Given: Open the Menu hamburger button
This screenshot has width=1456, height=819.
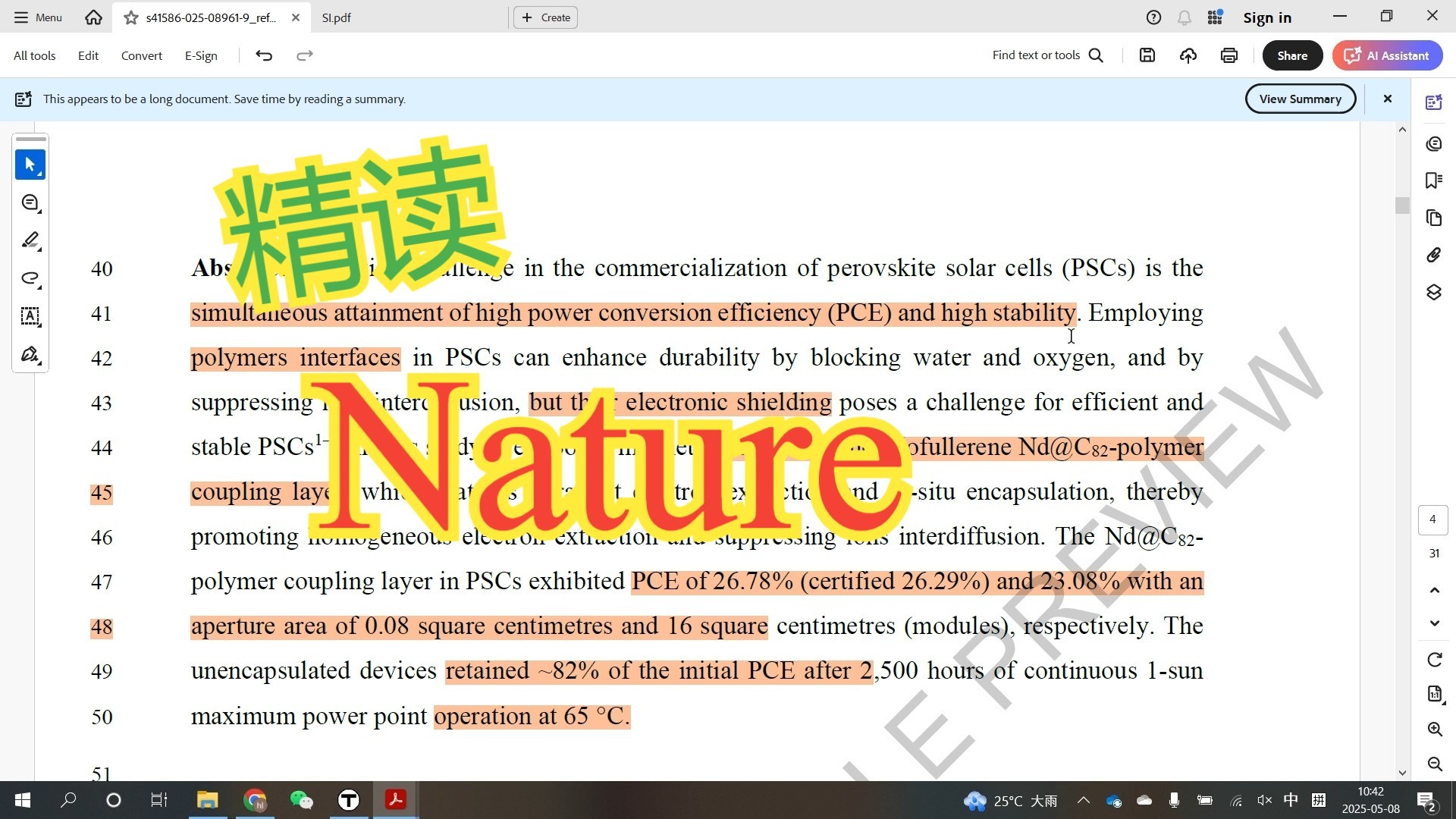Looking at the screenshot, I should [x=38, y=17].
